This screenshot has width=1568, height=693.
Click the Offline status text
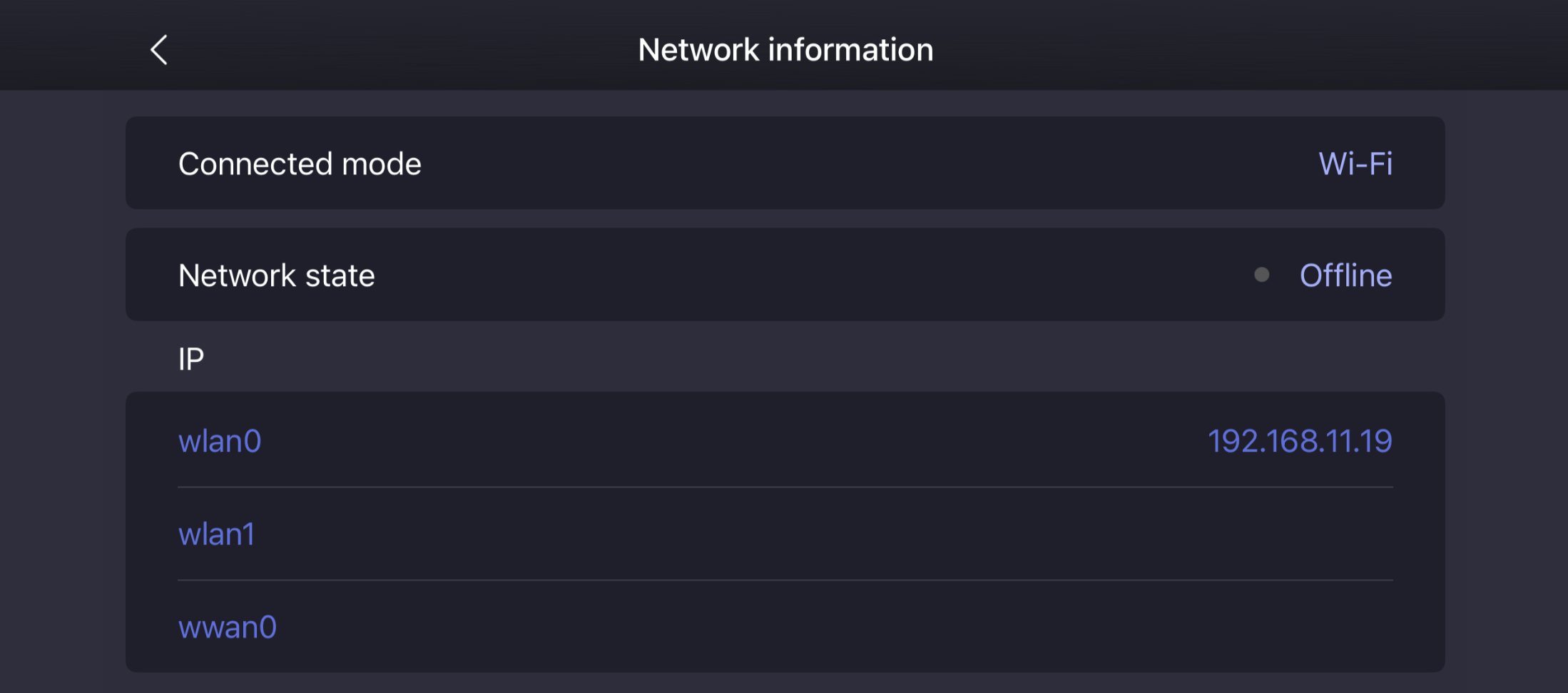(x=1345, y=275)
